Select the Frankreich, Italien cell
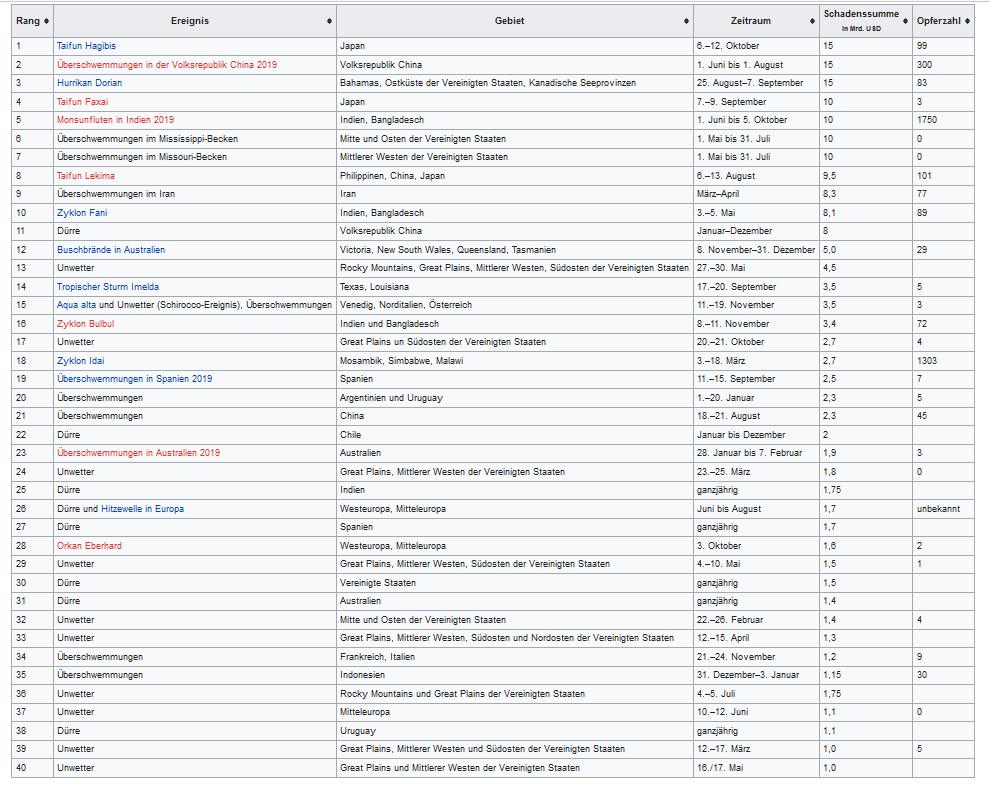The height and width of the screenshot is (788, 990). [x=515, y=657]
